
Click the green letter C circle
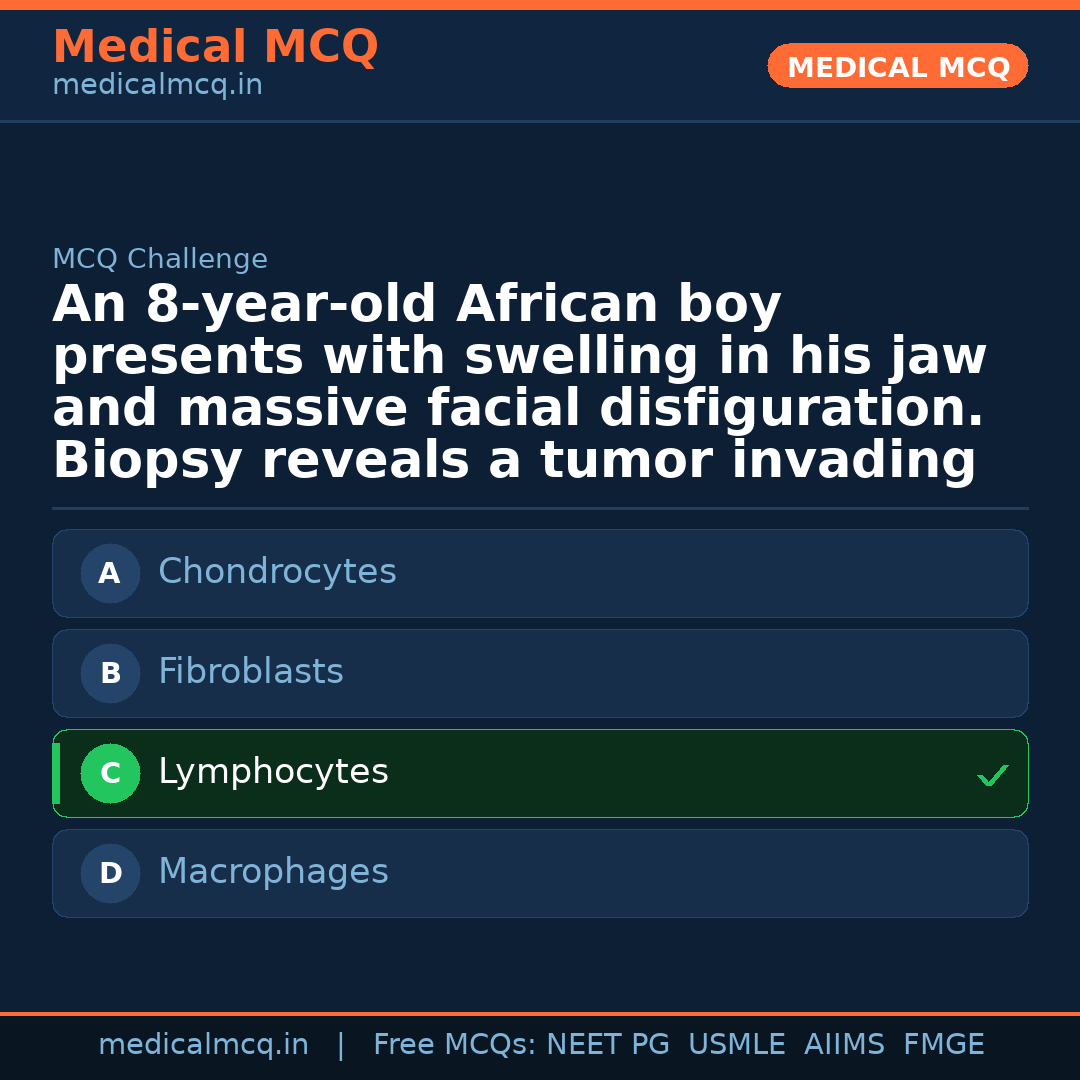click(x=110, y=774)
